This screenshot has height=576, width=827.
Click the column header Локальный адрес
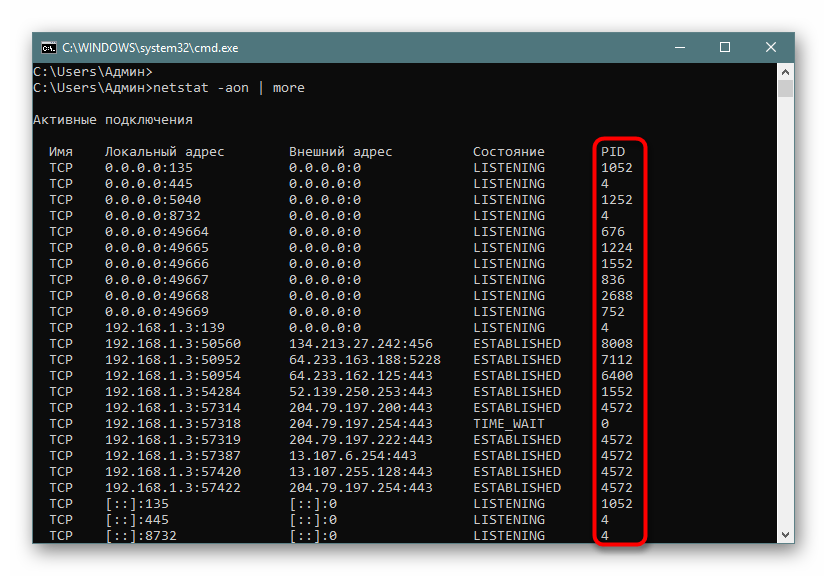[165, 152]
